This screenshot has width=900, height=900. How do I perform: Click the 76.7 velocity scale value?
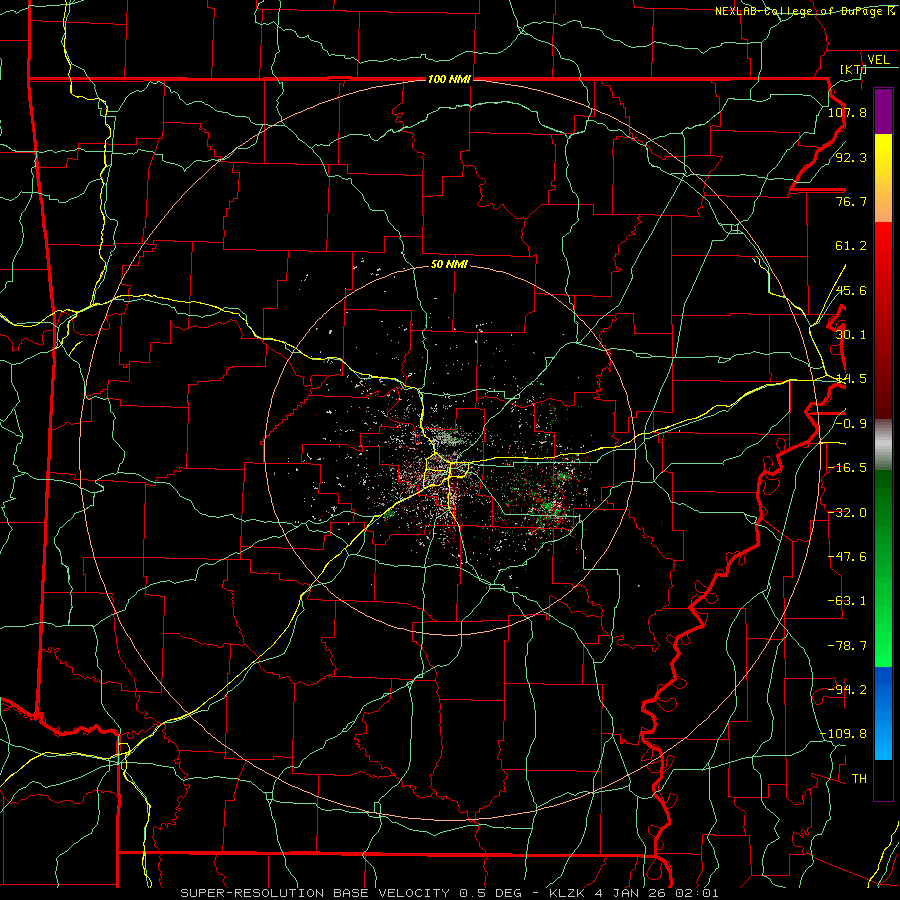pos(851,201)
